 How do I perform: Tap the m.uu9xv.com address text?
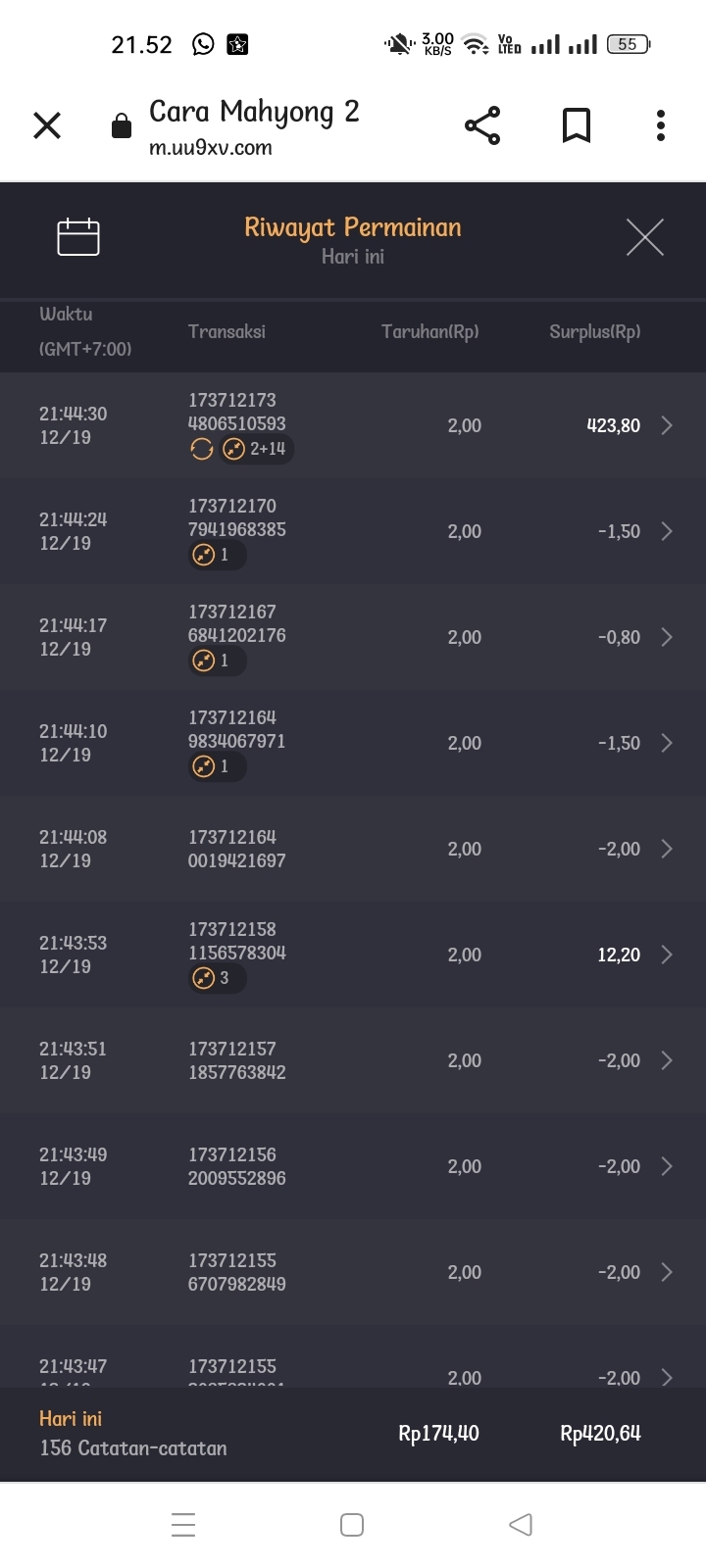211,148
